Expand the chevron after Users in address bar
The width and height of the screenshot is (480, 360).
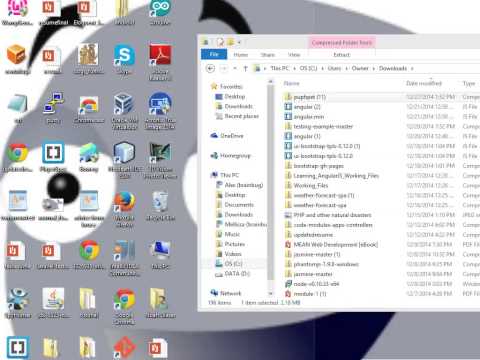[x=347, y=69]
